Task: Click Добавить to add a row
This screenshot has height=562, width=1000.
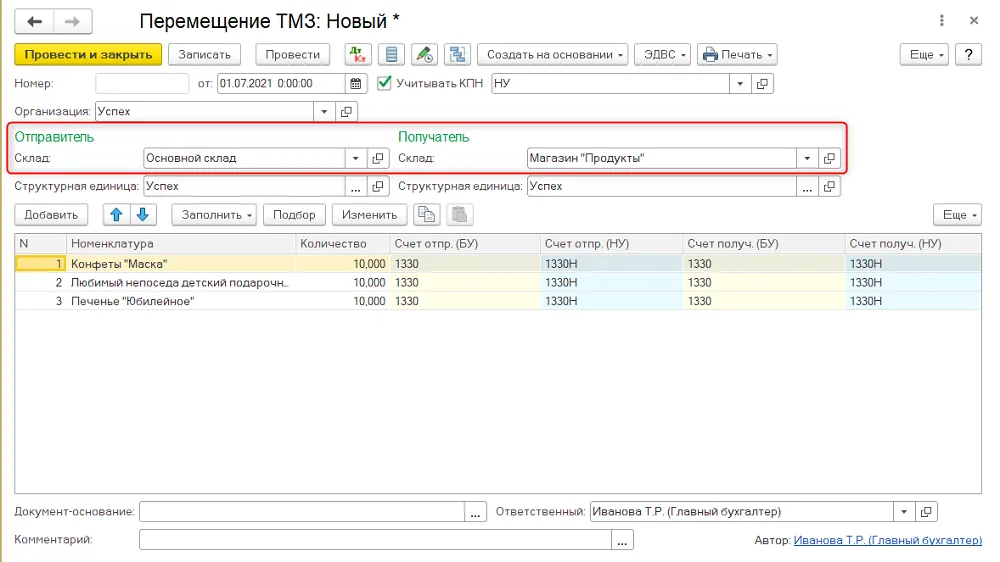Action: tap(51, 215)
